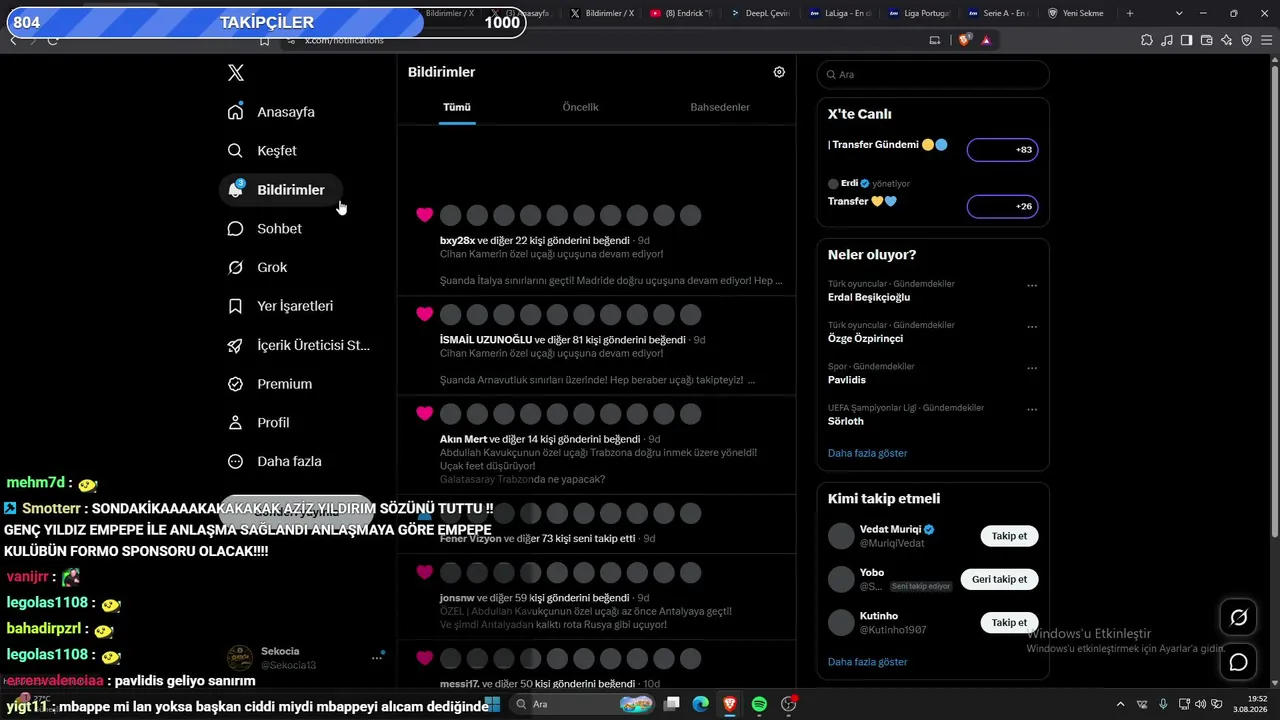1280x720 pixels.
Task: Click the X logo in the sidebar
Action: coord(235,73)
